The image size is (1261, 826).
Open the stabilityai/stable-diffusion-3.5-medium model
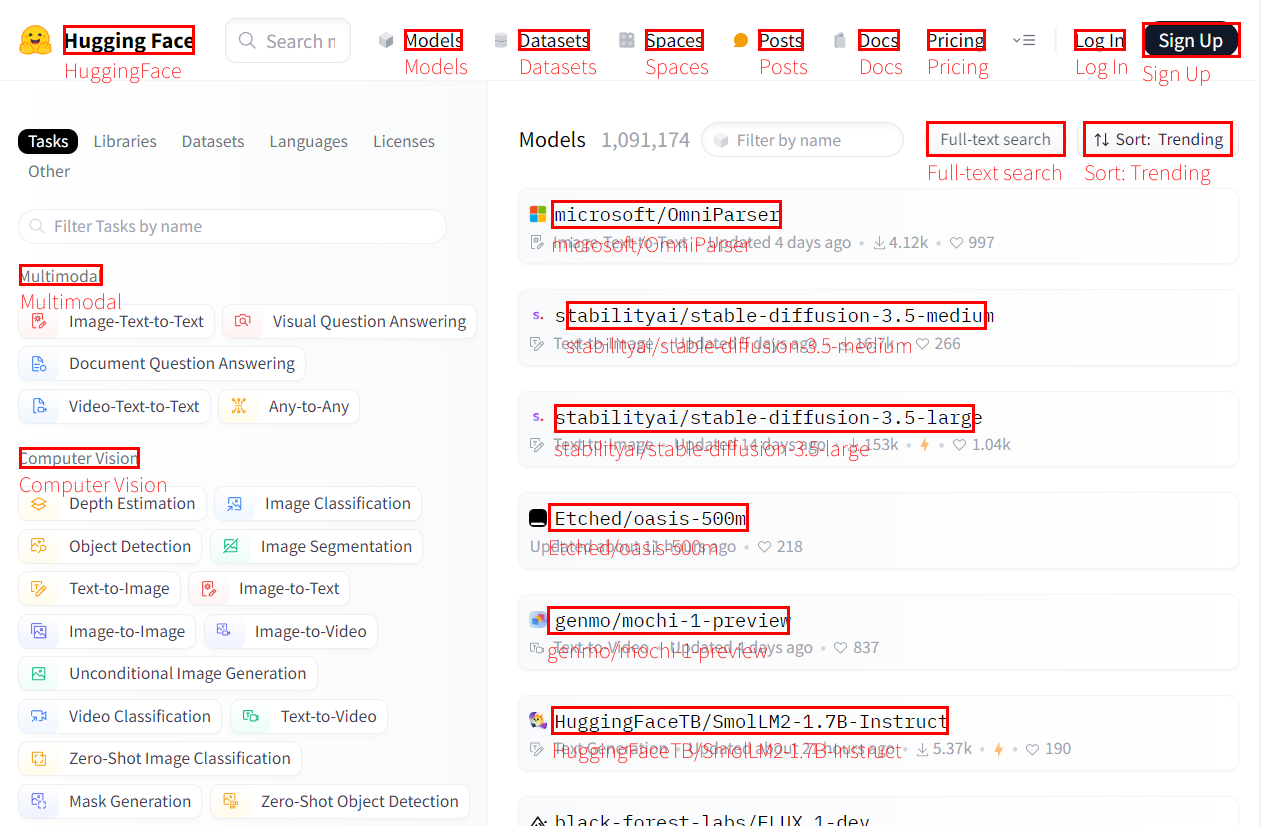[775, 316]
